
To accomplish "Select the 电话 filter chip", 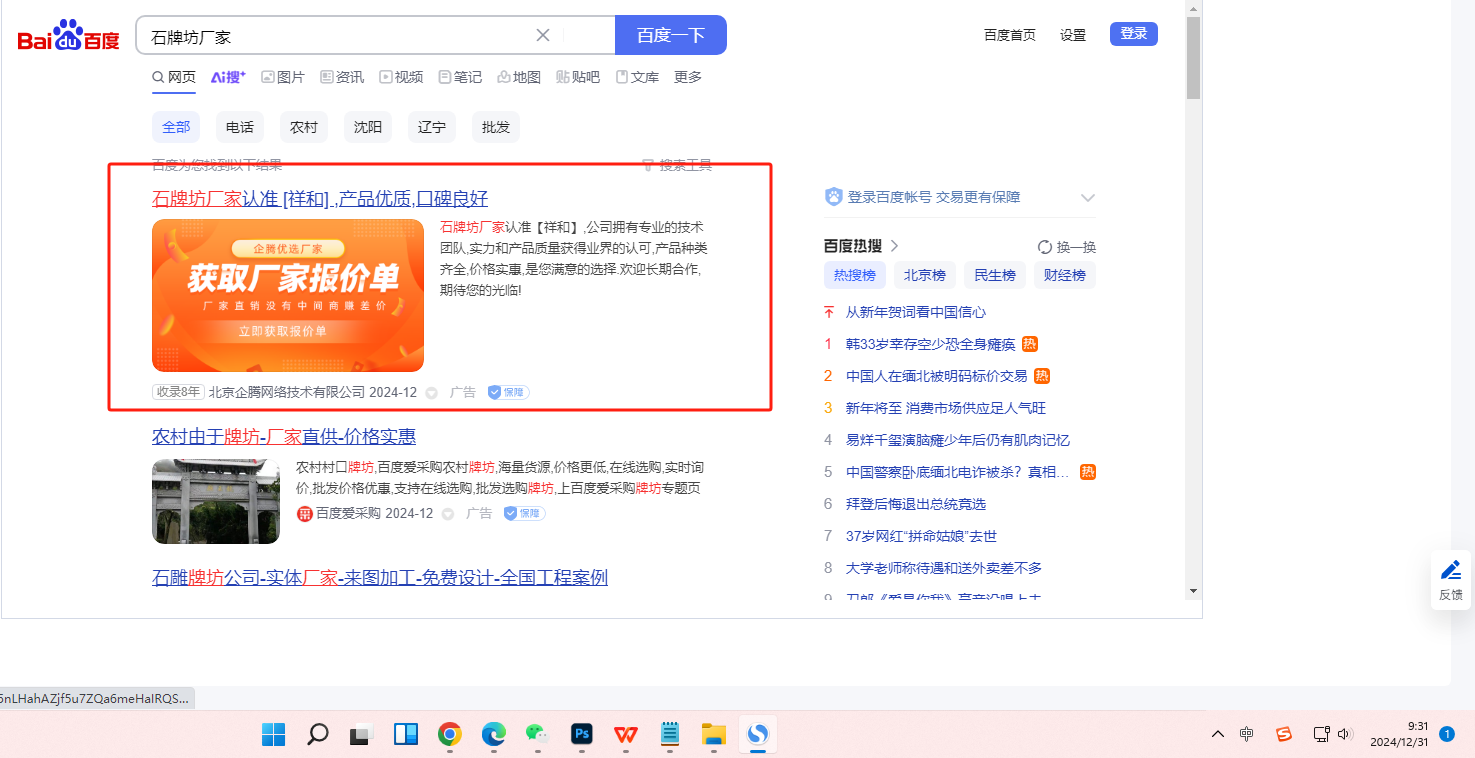I will point(240,127).
